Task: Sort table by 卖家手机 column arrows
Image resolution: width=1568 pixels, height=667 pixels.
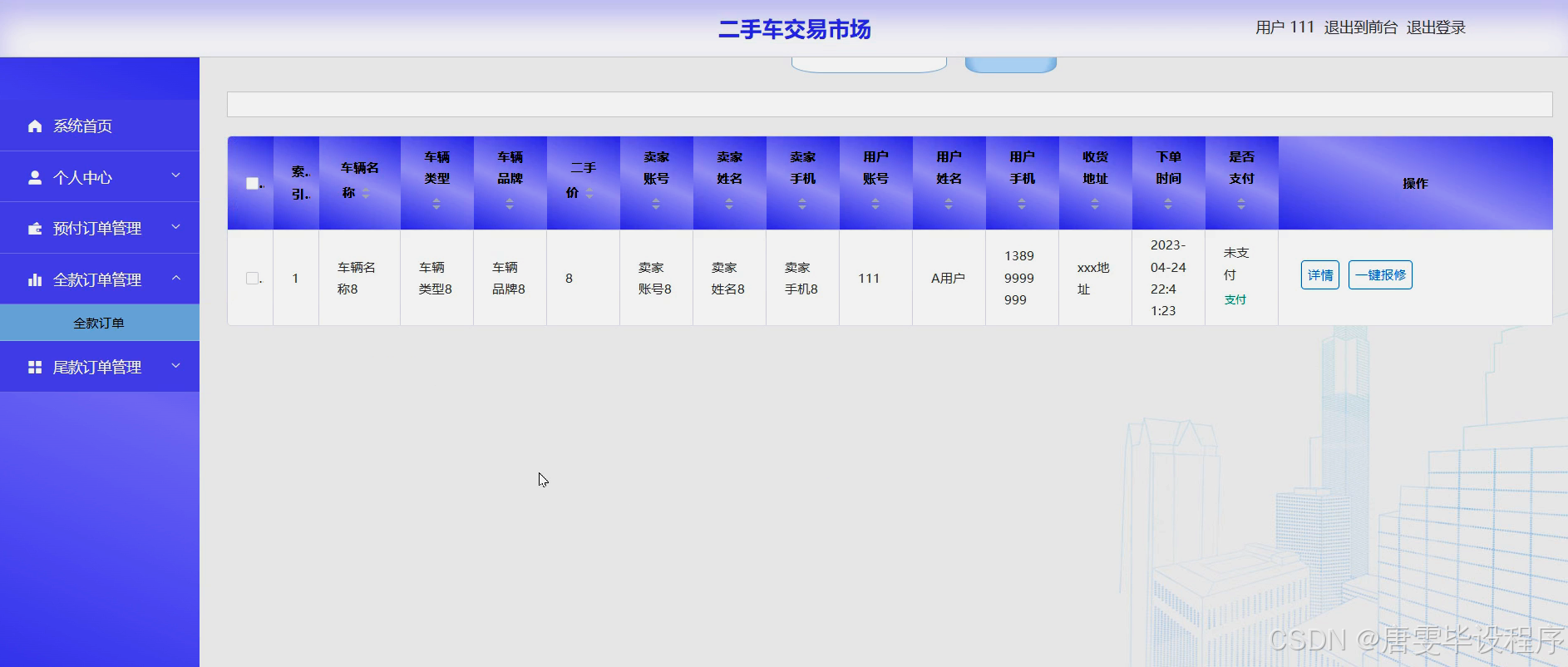Action: click(x=802, y=204)
